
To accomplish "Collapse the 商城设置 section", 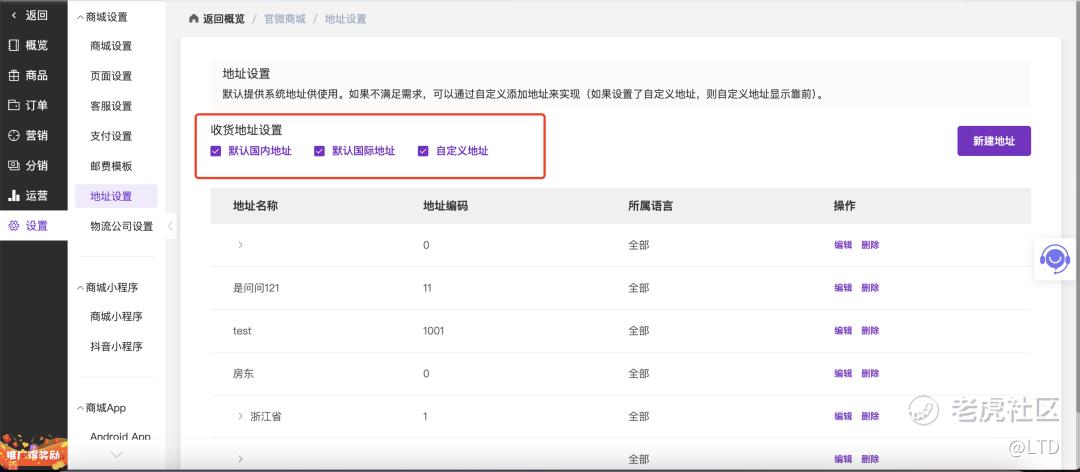I will tap(80, 18).
